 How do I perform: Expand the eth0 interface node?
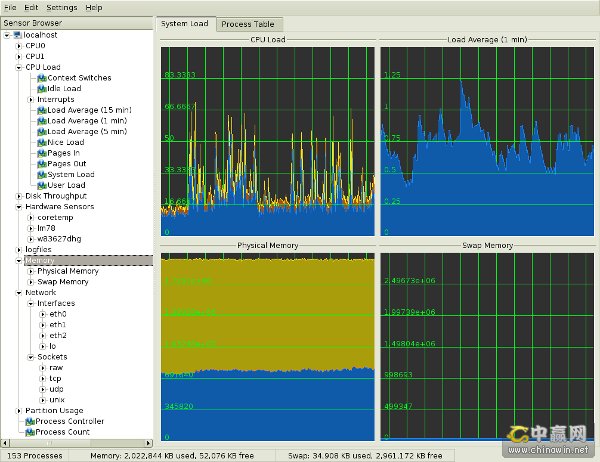coord(43,314)
